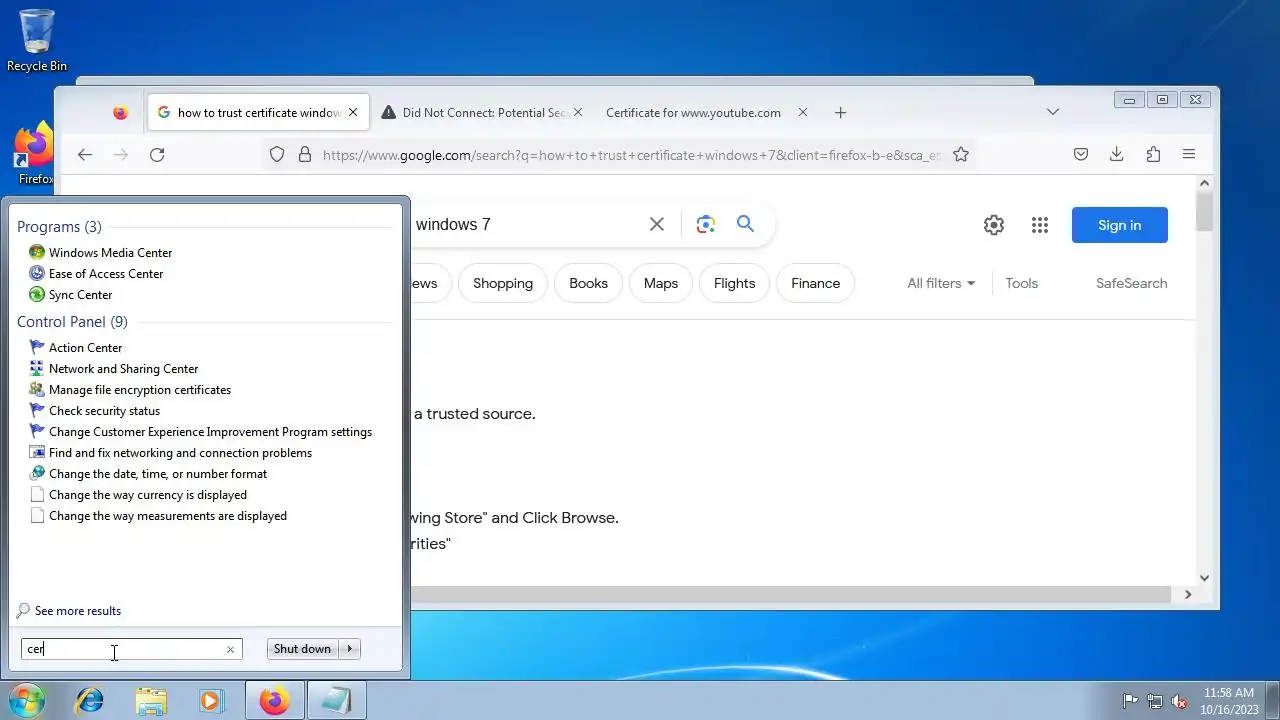This screenshot has width=1280, height=720.
Task: Search by image with Google Lens
Action: click(x=706, y=224)
